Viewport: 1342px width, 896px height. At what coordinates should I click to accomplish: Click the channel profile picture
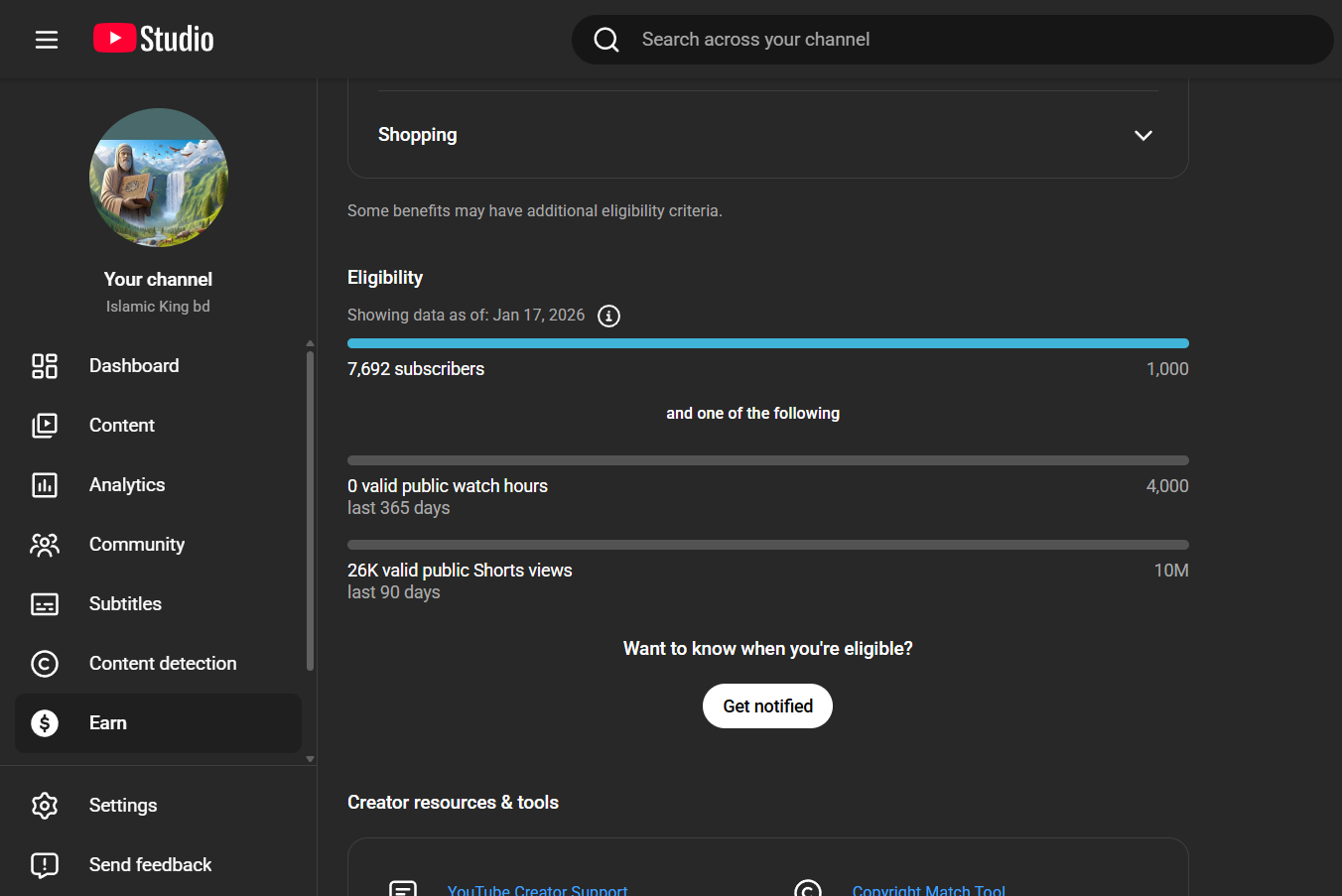pos(159,178)
